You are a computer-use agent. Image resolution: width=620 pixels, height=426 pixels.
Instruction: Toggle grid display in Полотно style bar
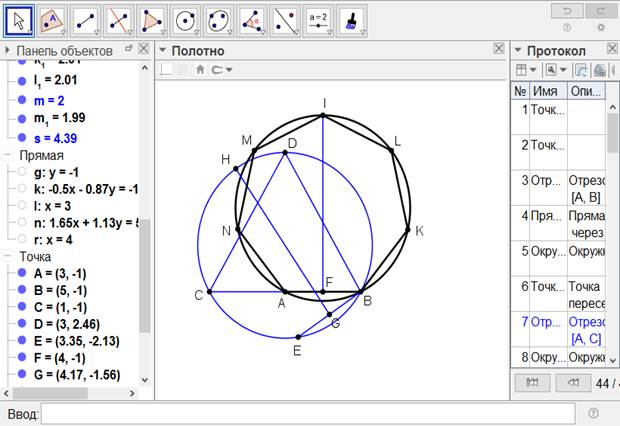coord(182,70)
